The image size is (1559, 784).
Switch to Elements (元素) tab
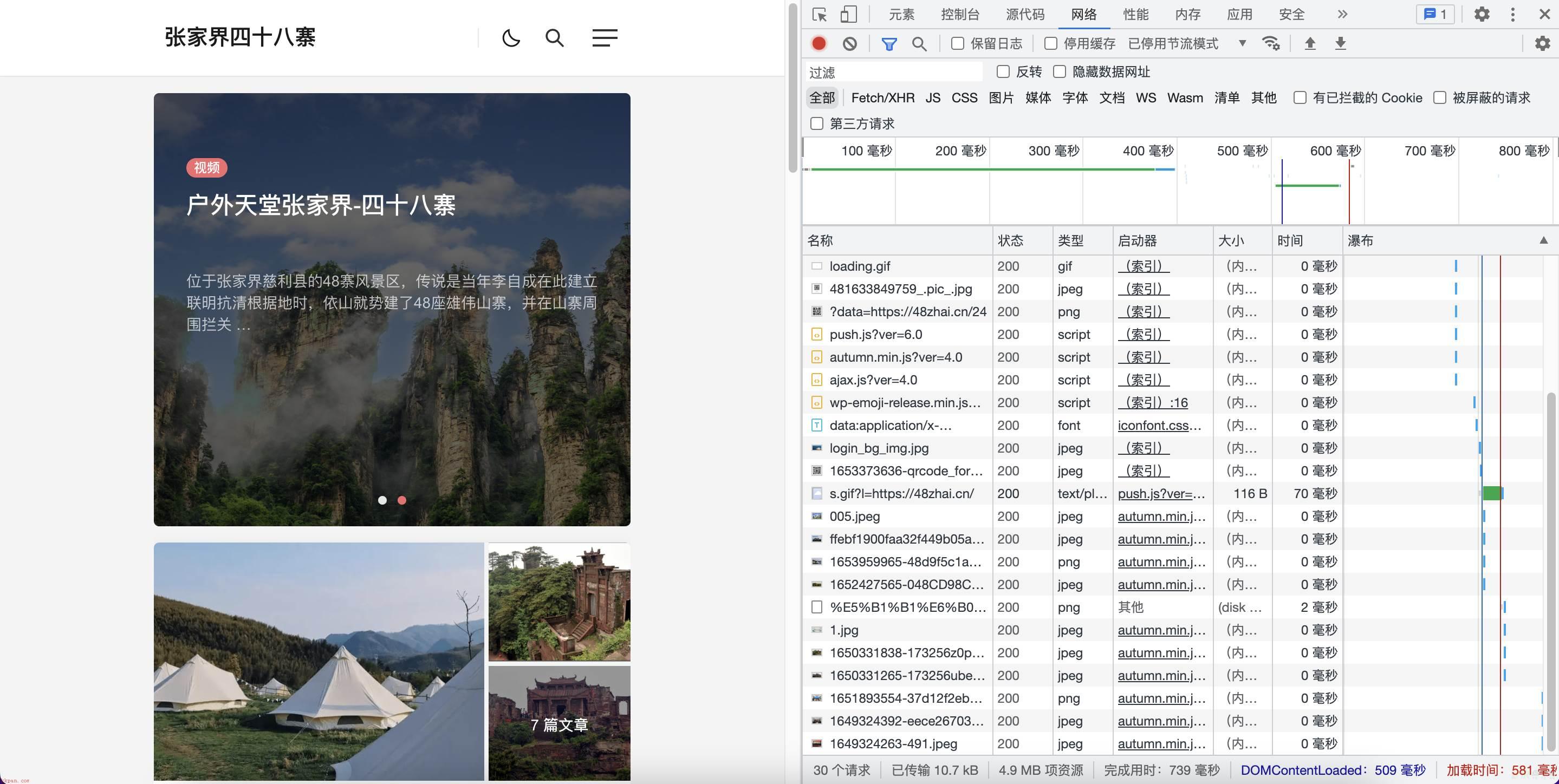(x=901, y=14)
